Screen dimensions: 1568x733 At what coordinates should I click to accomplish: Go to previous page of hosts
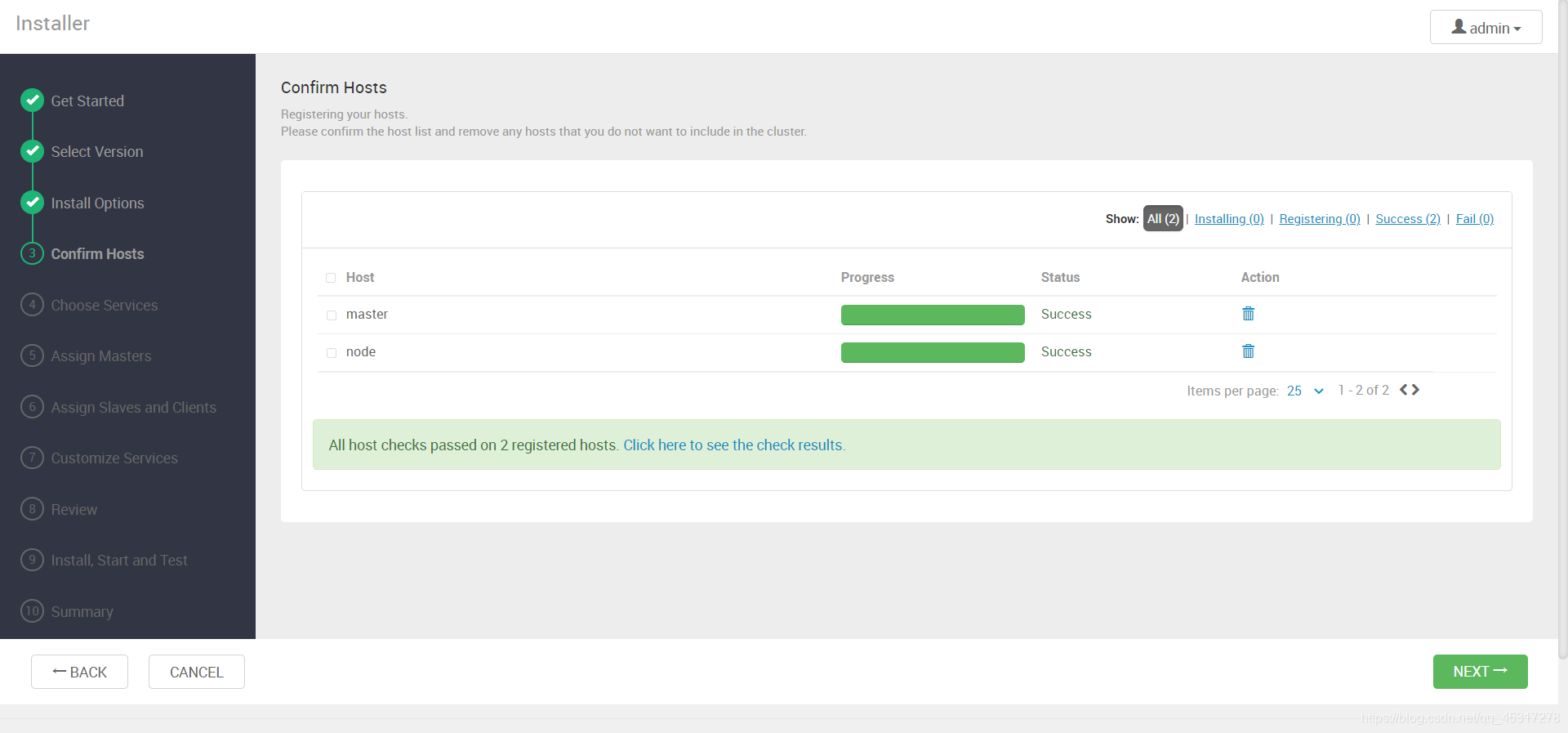[1404, 390]
